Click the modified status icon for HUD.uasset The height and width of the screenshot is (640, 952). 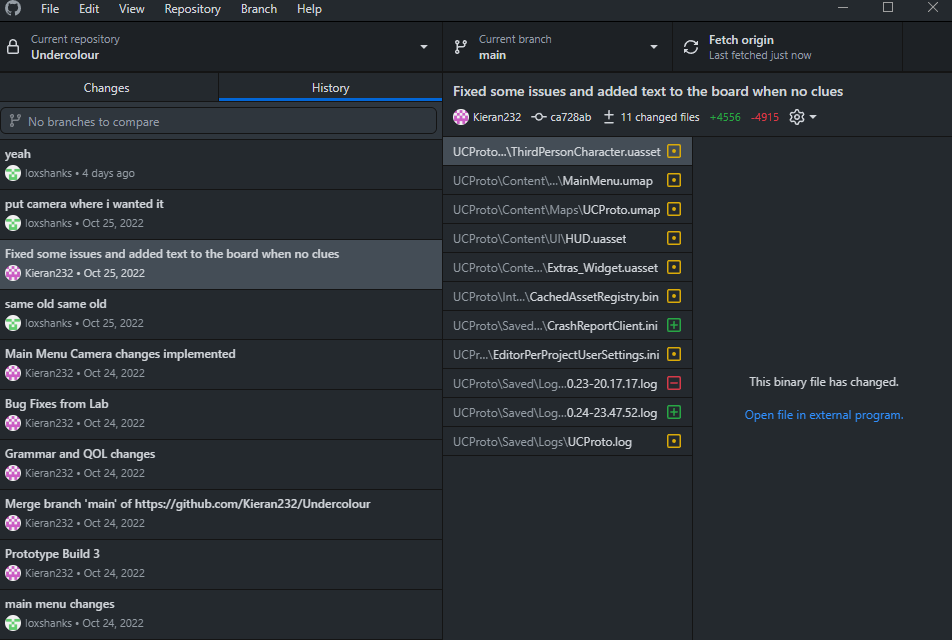tap(674, 239)
